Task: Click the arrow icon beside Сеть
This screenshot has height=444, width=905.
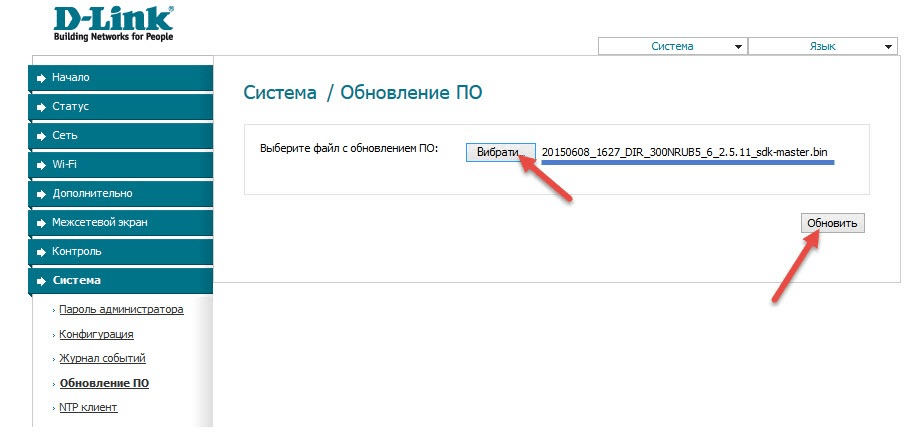Action: 41,136
